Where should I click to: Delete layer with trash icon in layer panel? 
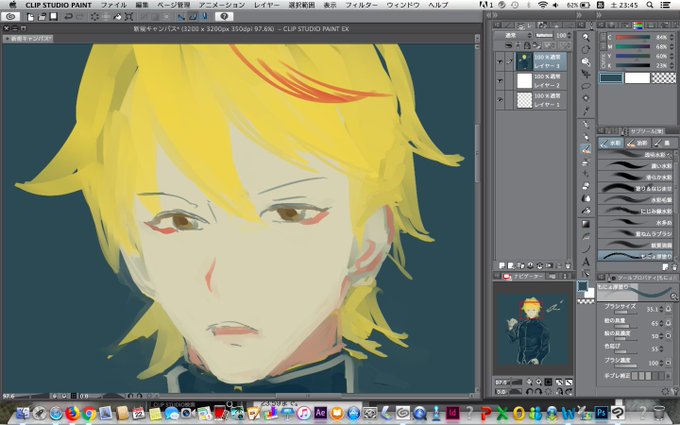[x=567, y=265]
